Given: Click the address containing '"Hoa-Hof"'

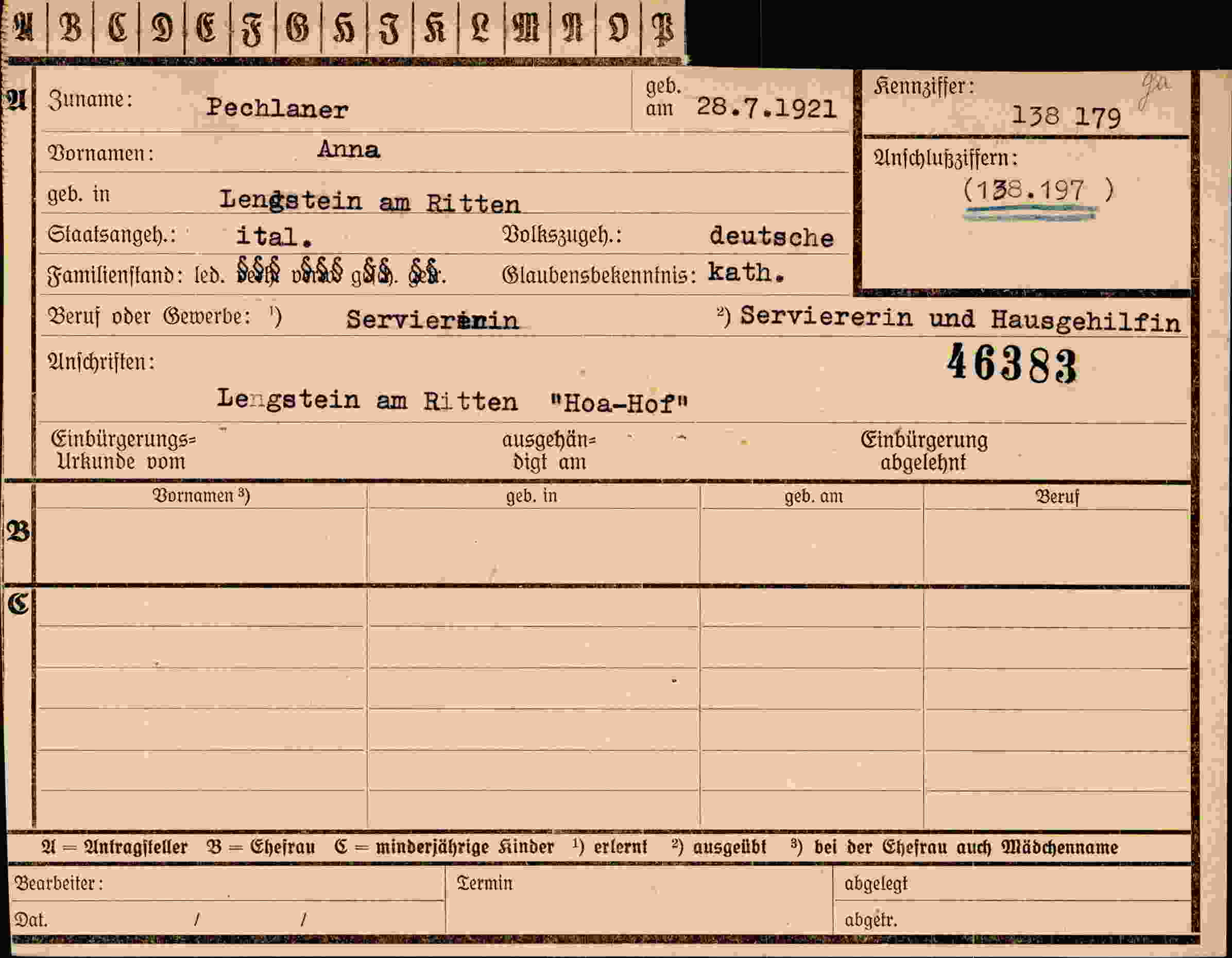Looking at the screenshot, I should [452, 401].
